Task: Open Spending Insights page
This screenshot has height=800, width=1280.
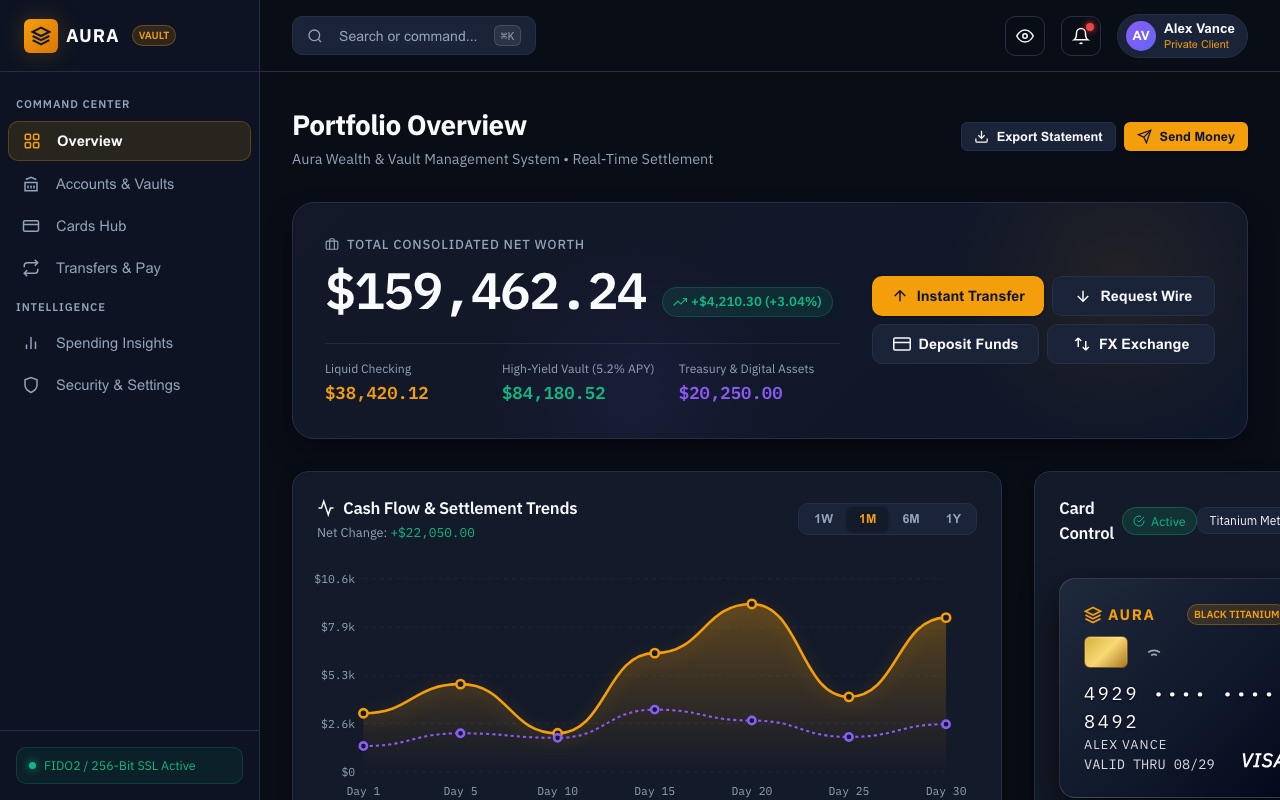Action: (129, 343)
